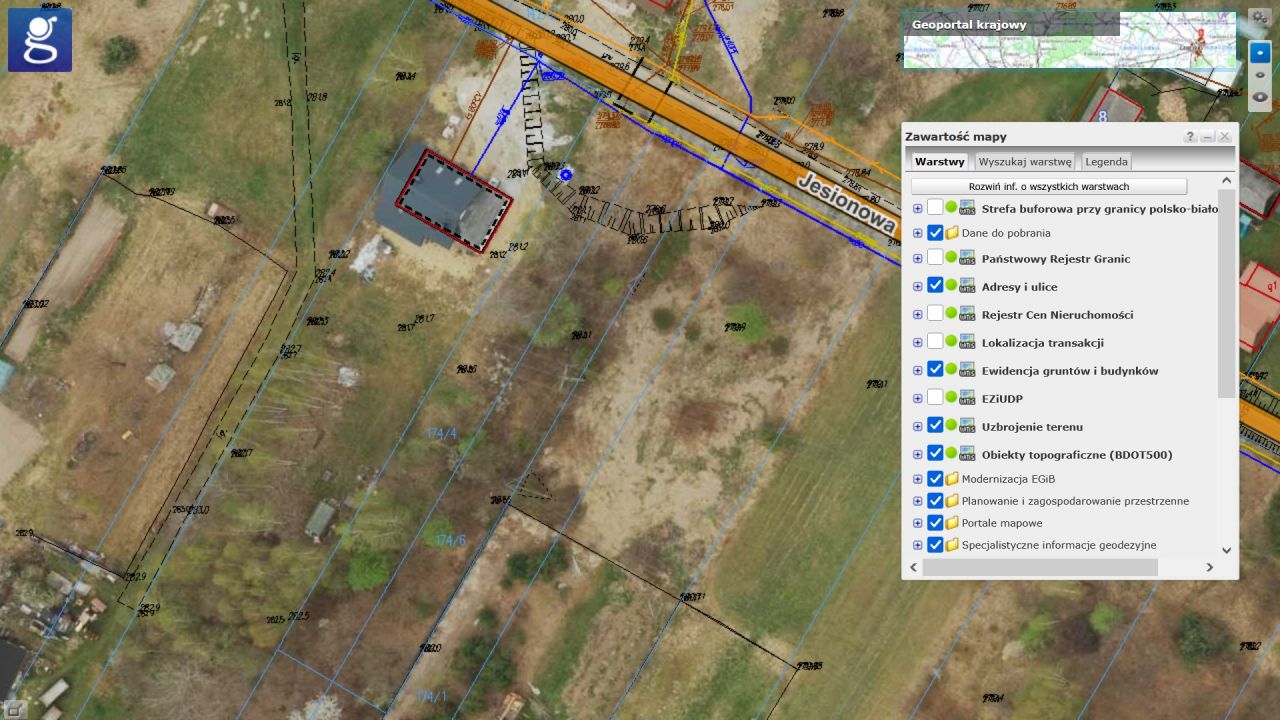Click the WMS icon beside Lokalizacja transakcji
Viewport: 1280px width, 720px height.
[967, 342]
